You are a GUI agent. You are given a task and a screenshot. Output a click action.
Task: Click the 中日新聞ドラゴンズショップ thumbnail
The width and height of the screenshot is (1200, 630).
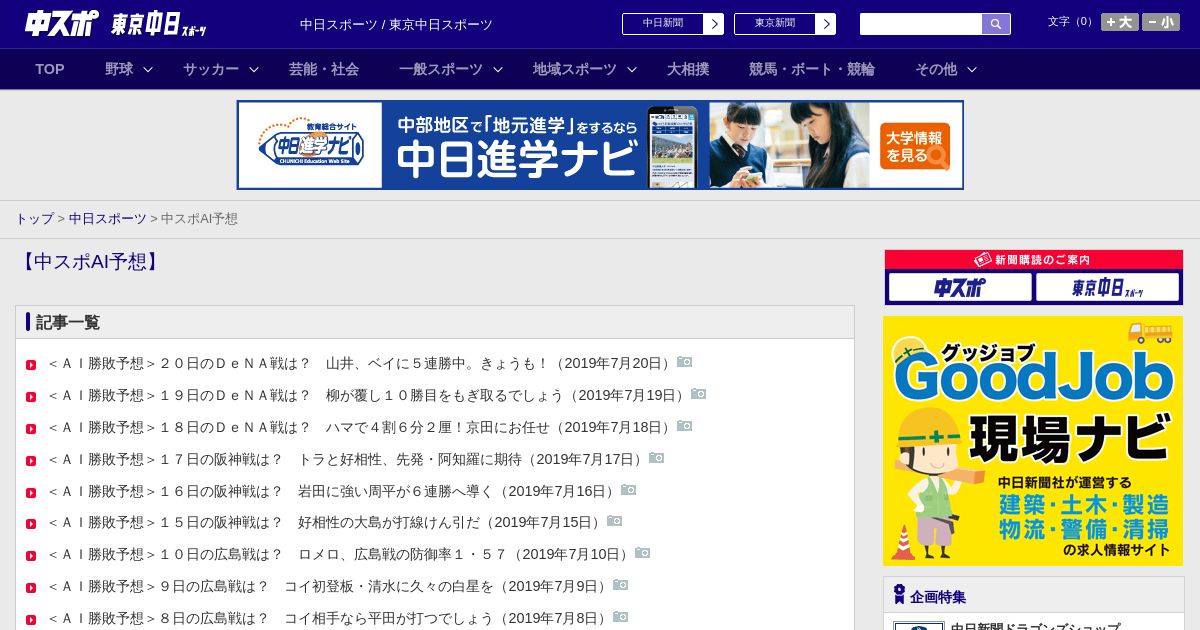[x=919, y=626]
